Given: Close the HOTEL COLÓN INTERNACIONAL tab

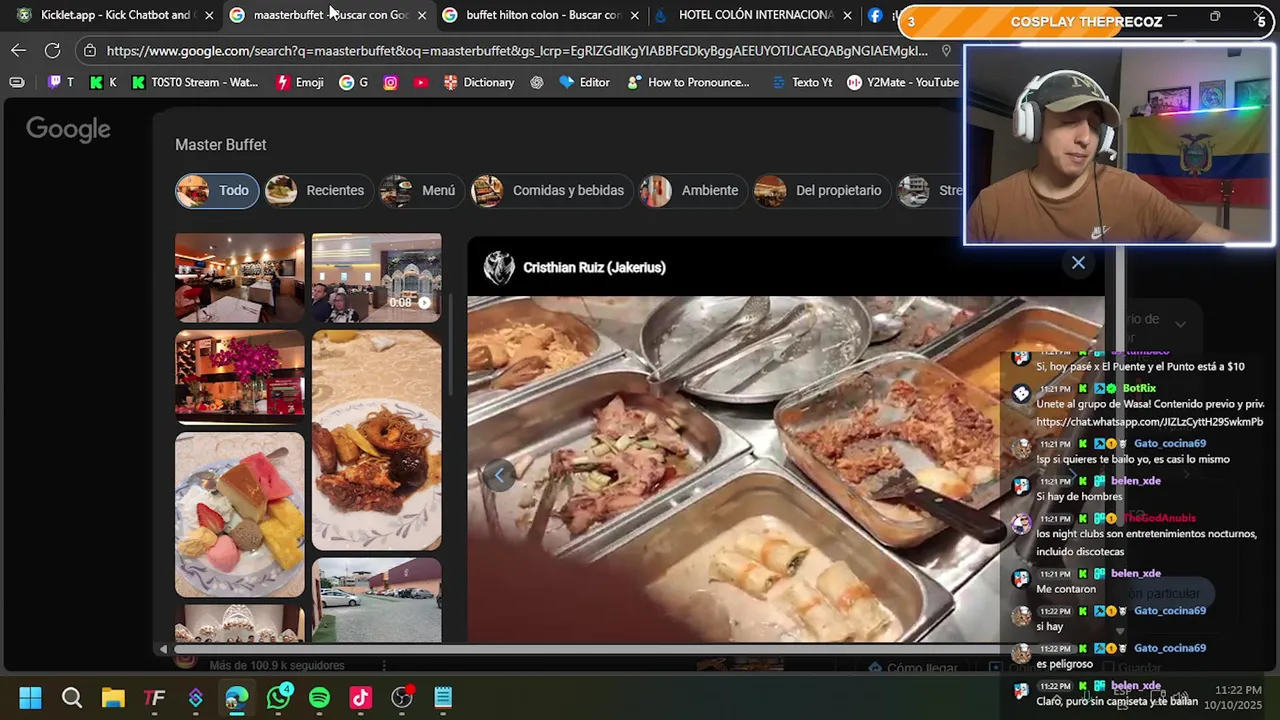Looking at the screenshot, I should click(x=847, y=15).
